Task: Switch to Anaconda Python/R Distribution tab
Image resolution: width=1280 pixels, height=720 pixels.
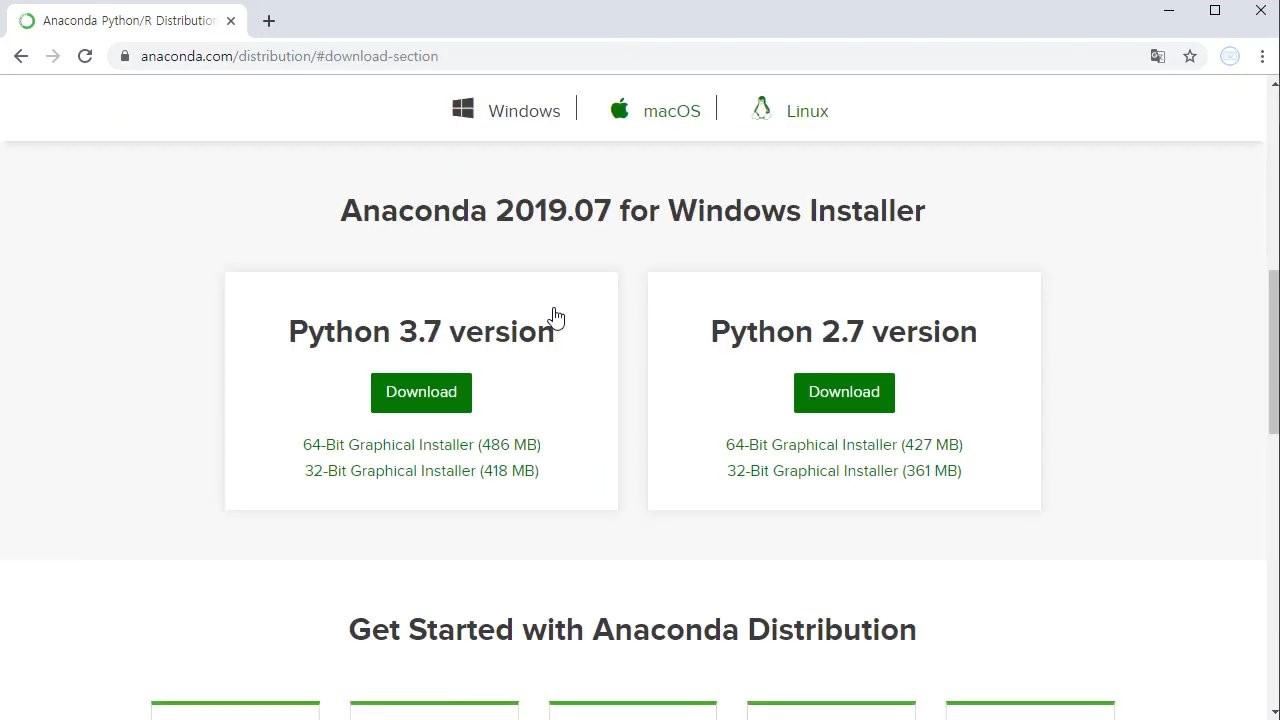Action: (125, 21)
